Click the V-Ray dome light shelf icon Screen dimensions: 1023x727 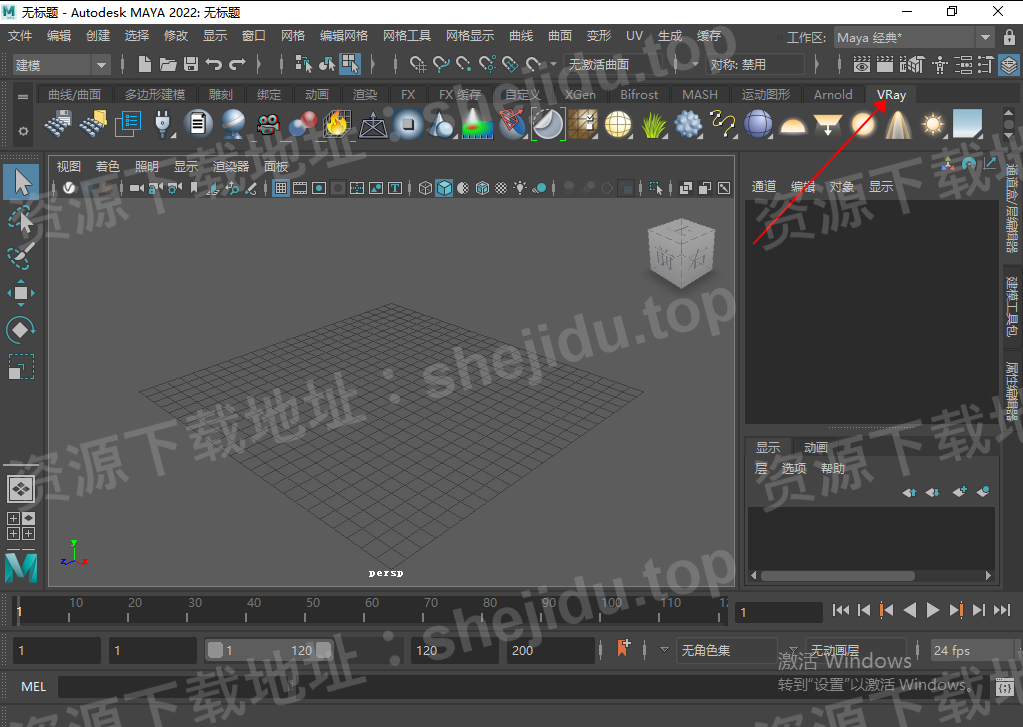point(793,124)
